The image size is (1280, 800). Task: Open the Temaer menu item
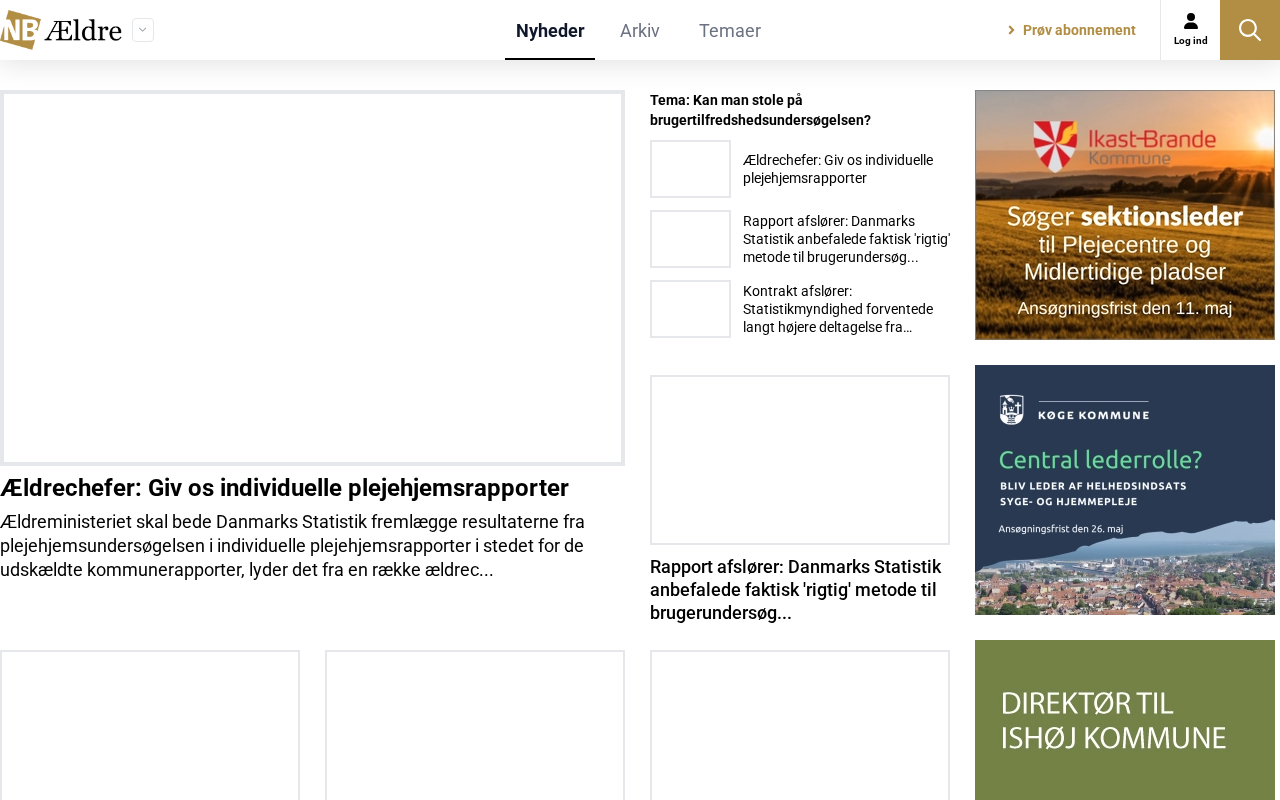coord(730,30)
